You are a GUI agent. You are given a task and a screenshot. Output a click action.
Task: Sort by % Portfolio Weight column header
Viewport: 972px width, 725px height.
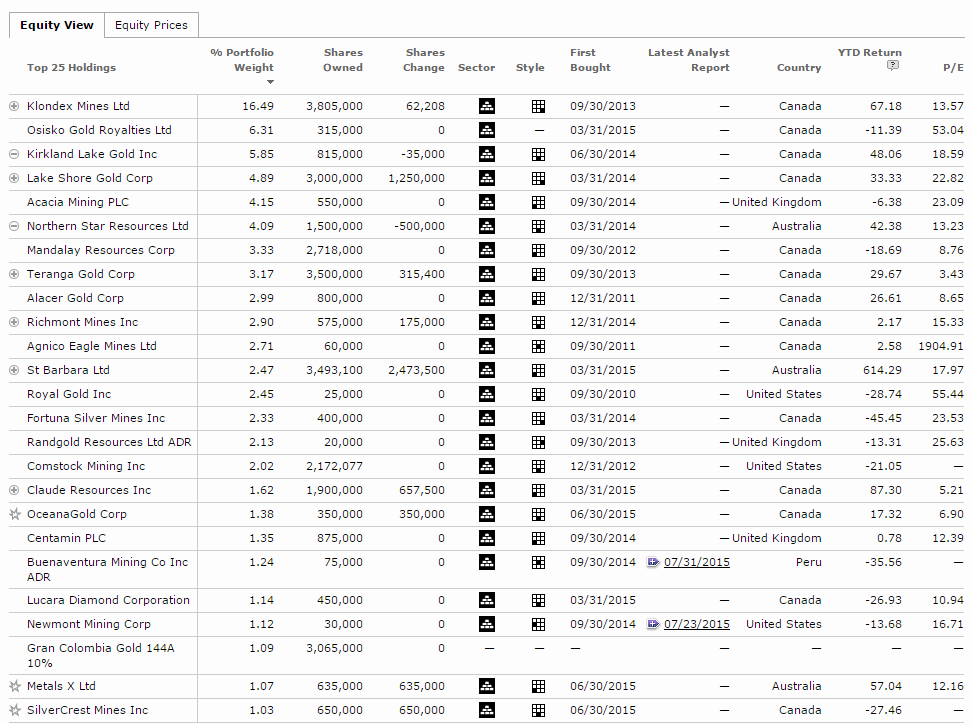click(242, 60)
